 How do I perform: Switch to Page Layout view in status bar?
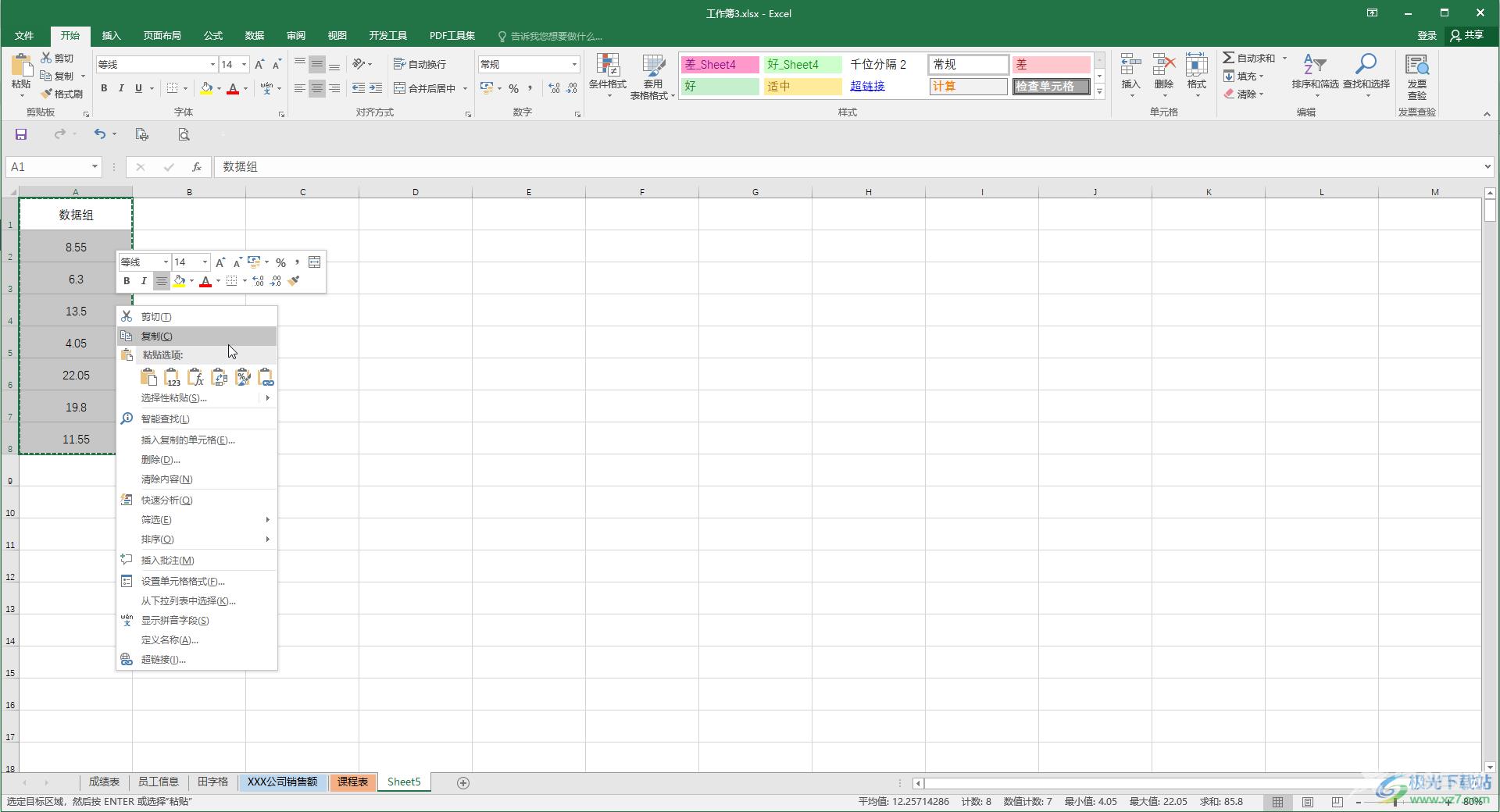click(x=1307, y=802)
